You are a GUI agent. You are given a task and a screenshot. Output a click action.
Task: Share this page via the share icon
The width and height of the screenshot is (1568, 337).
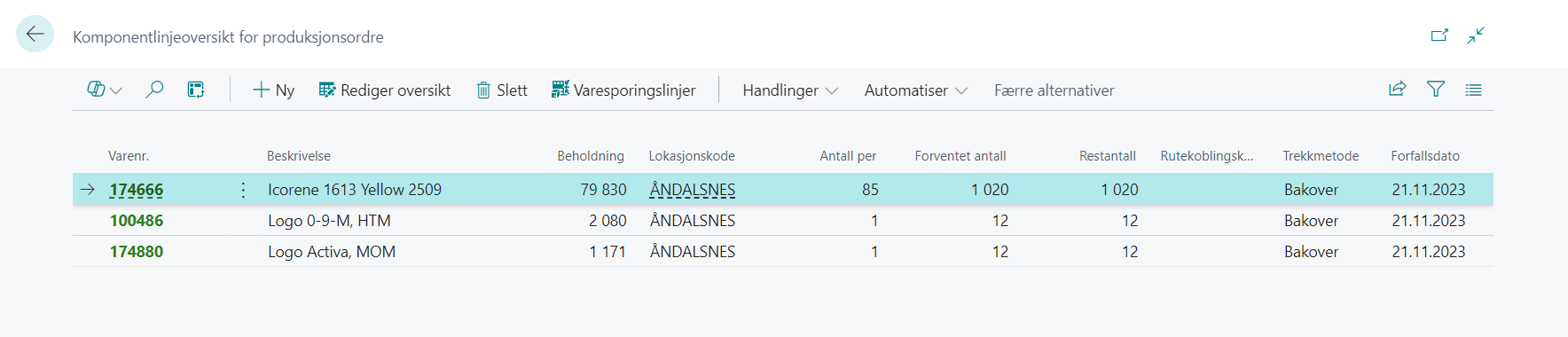[1397, 89]
